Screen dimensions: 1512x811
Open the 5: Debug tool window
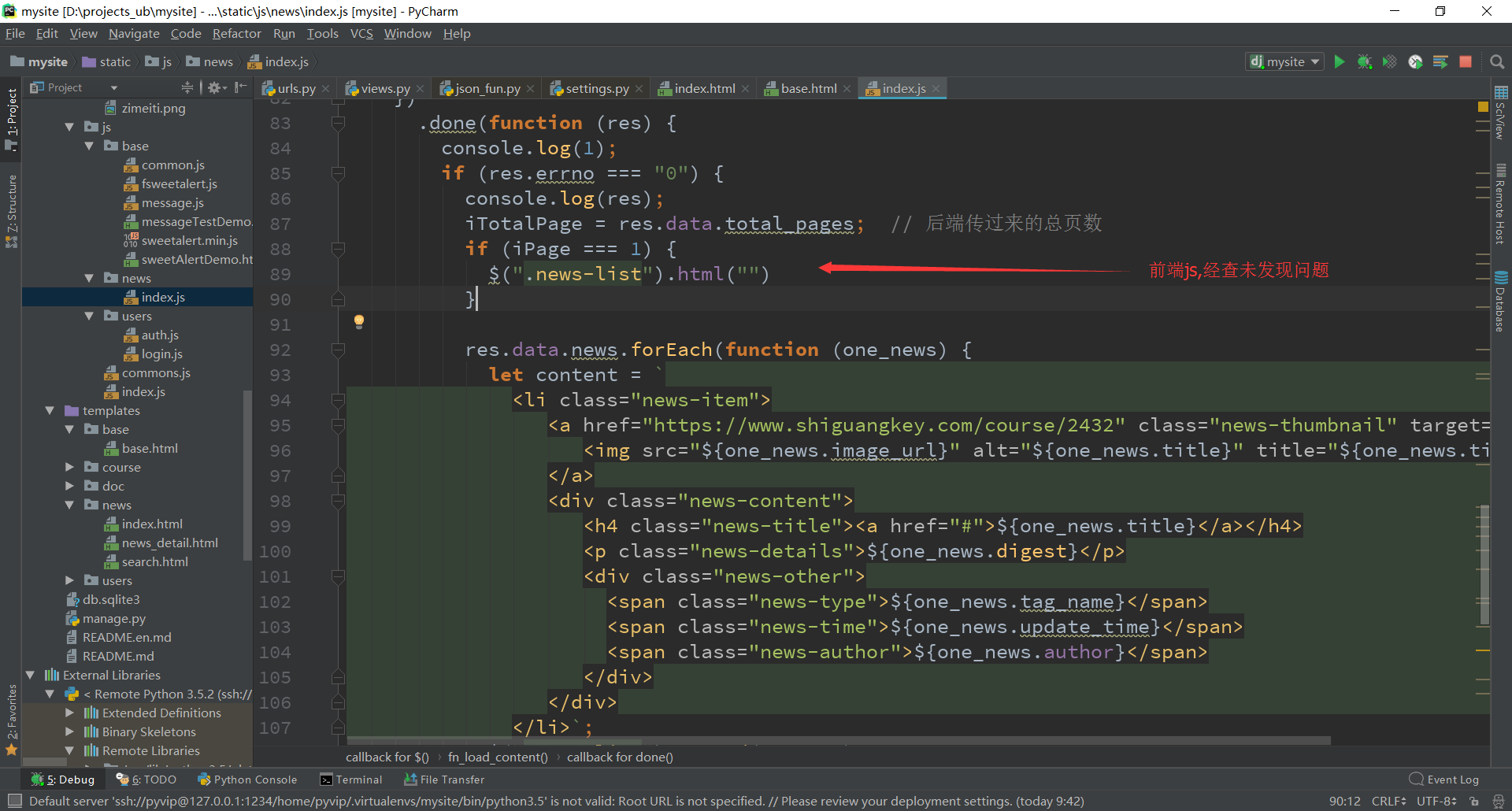point(63,780)
